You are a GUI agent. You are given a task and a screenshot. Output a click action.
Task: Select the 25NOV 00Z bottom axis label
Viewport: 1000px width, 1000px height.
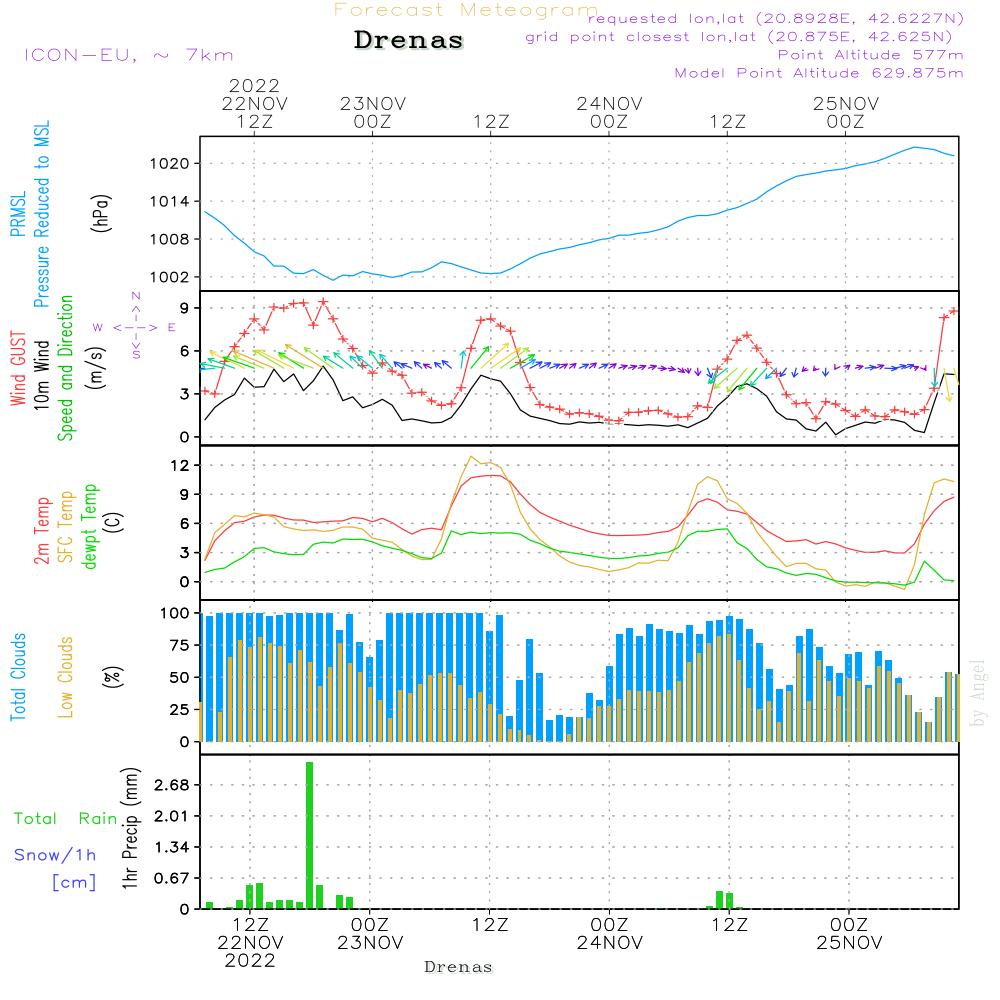tap(849, 934)
